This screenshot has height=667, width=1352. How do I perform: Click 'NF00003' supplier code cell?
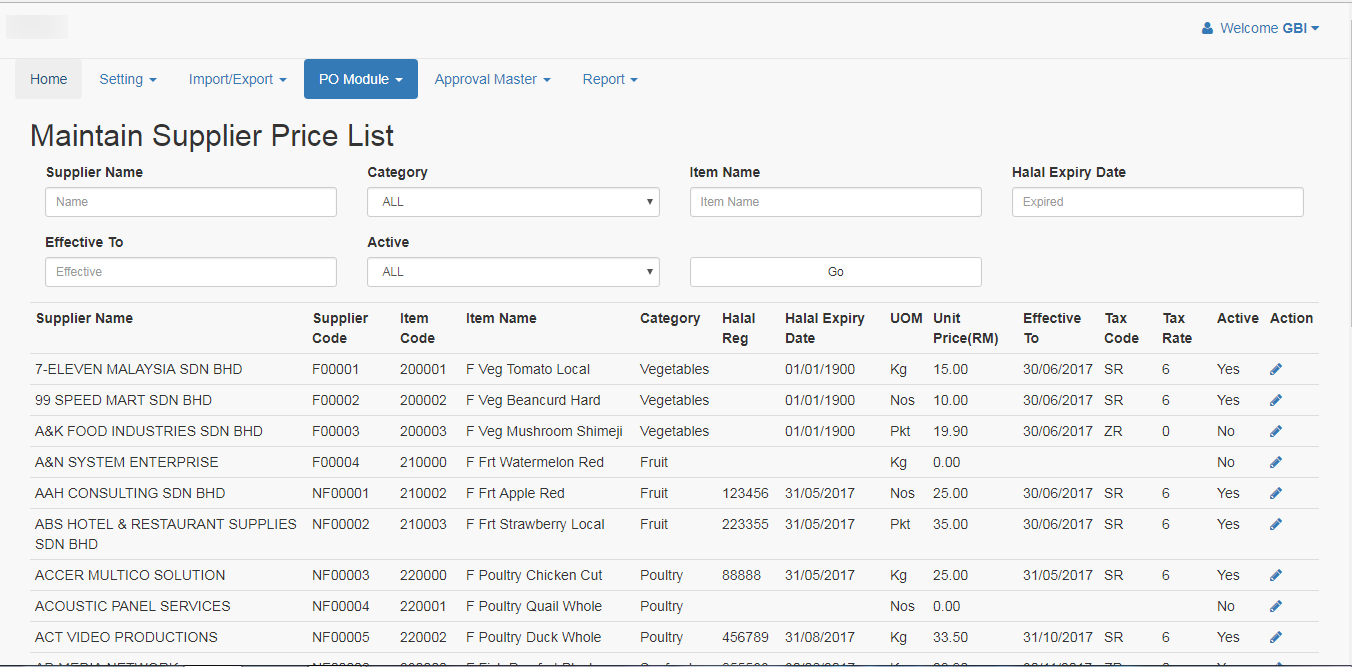[340, 575]
